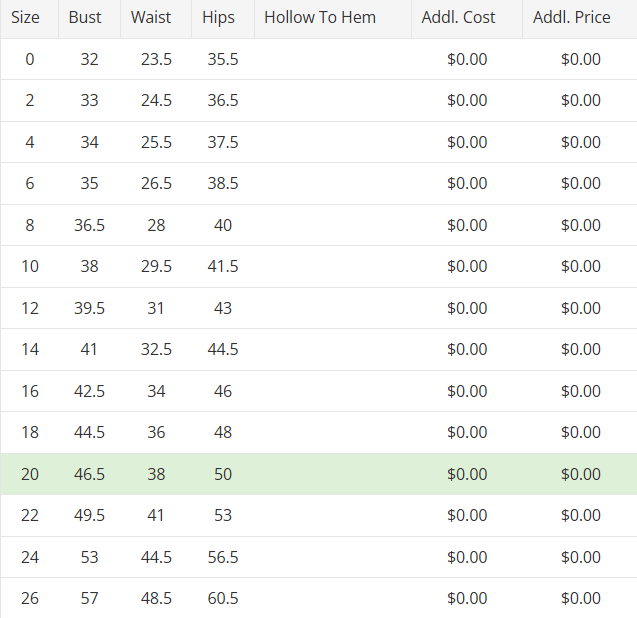
Task: Click Hollow To Hem cell for size 12
Action: click(333, 308)
